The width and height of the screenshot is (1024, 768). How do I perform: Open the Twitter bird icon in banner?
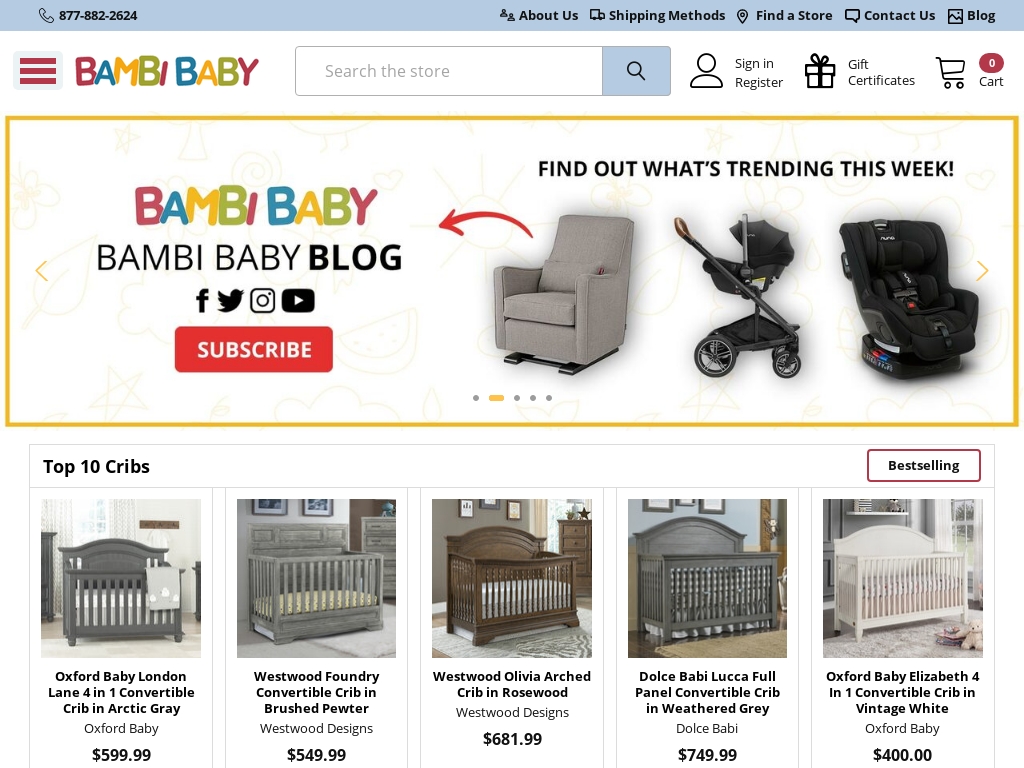tap(230, 300)
